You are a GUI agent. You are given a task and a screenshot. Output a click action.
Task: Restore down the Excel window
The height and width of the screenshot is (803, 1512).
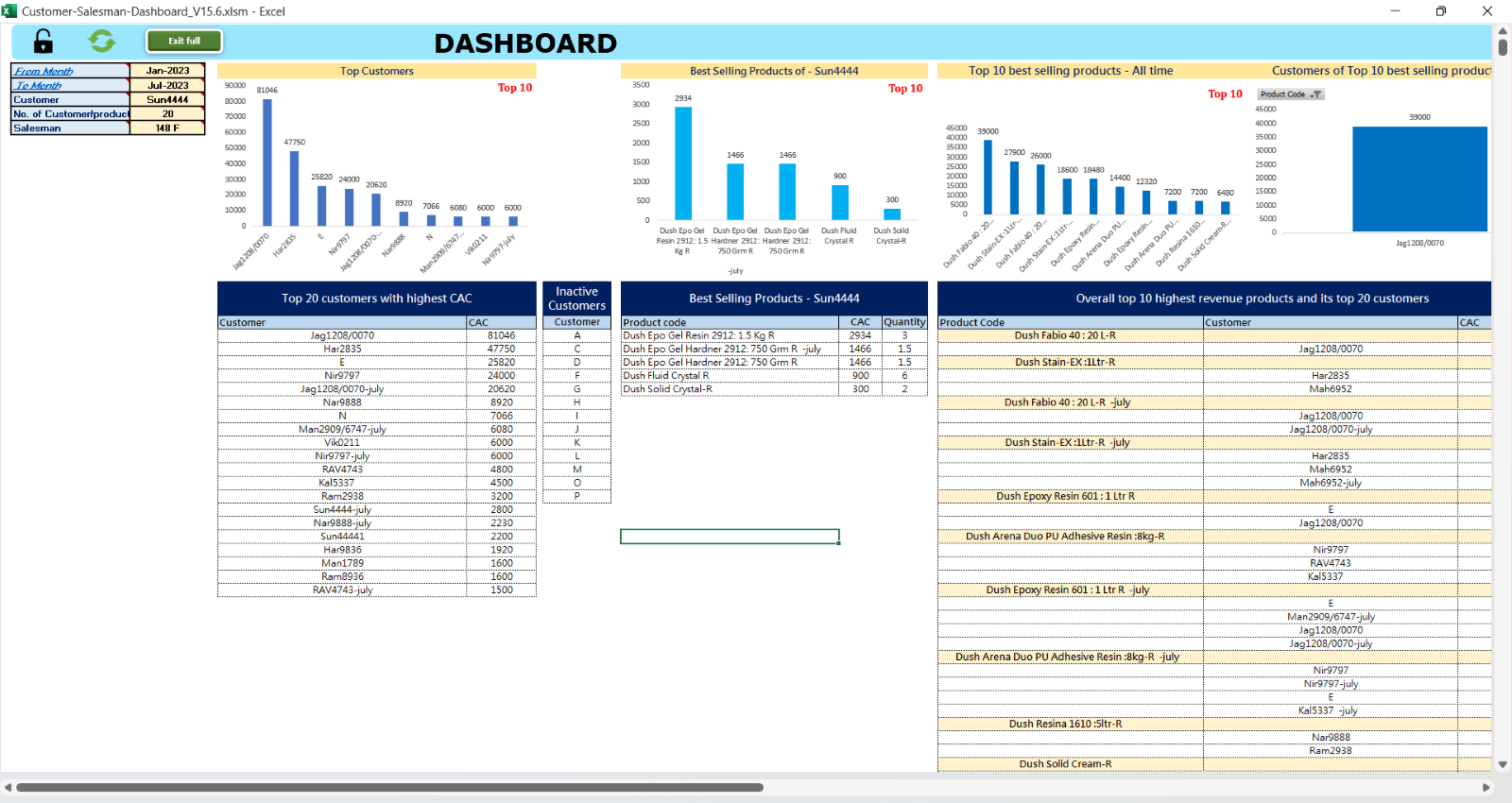(1440, 11)
